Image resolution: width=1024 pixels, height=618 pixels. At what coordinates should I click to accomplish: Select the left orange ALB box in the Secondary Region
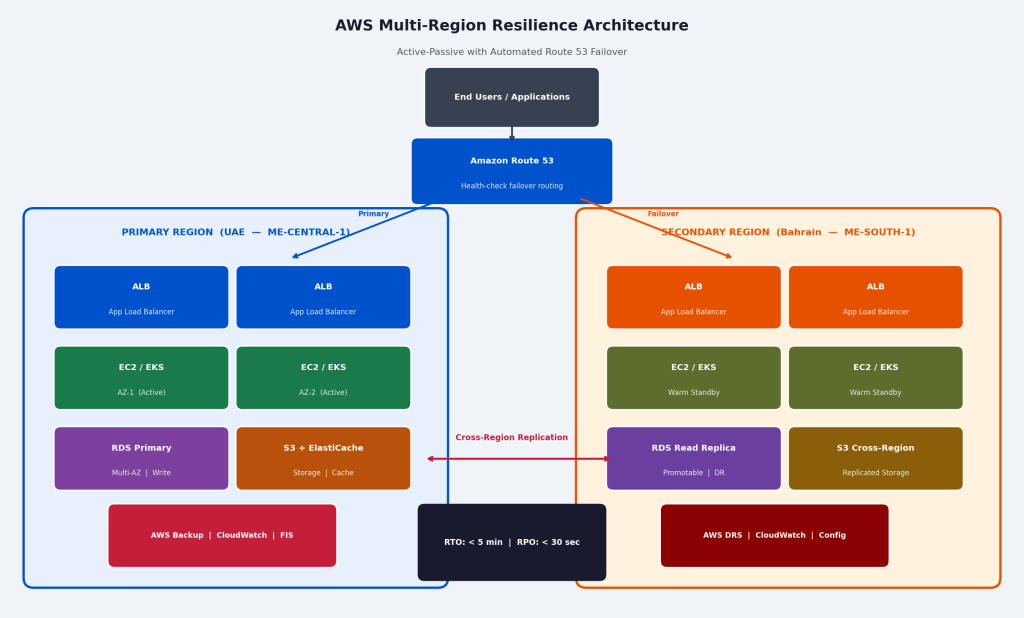694,297
